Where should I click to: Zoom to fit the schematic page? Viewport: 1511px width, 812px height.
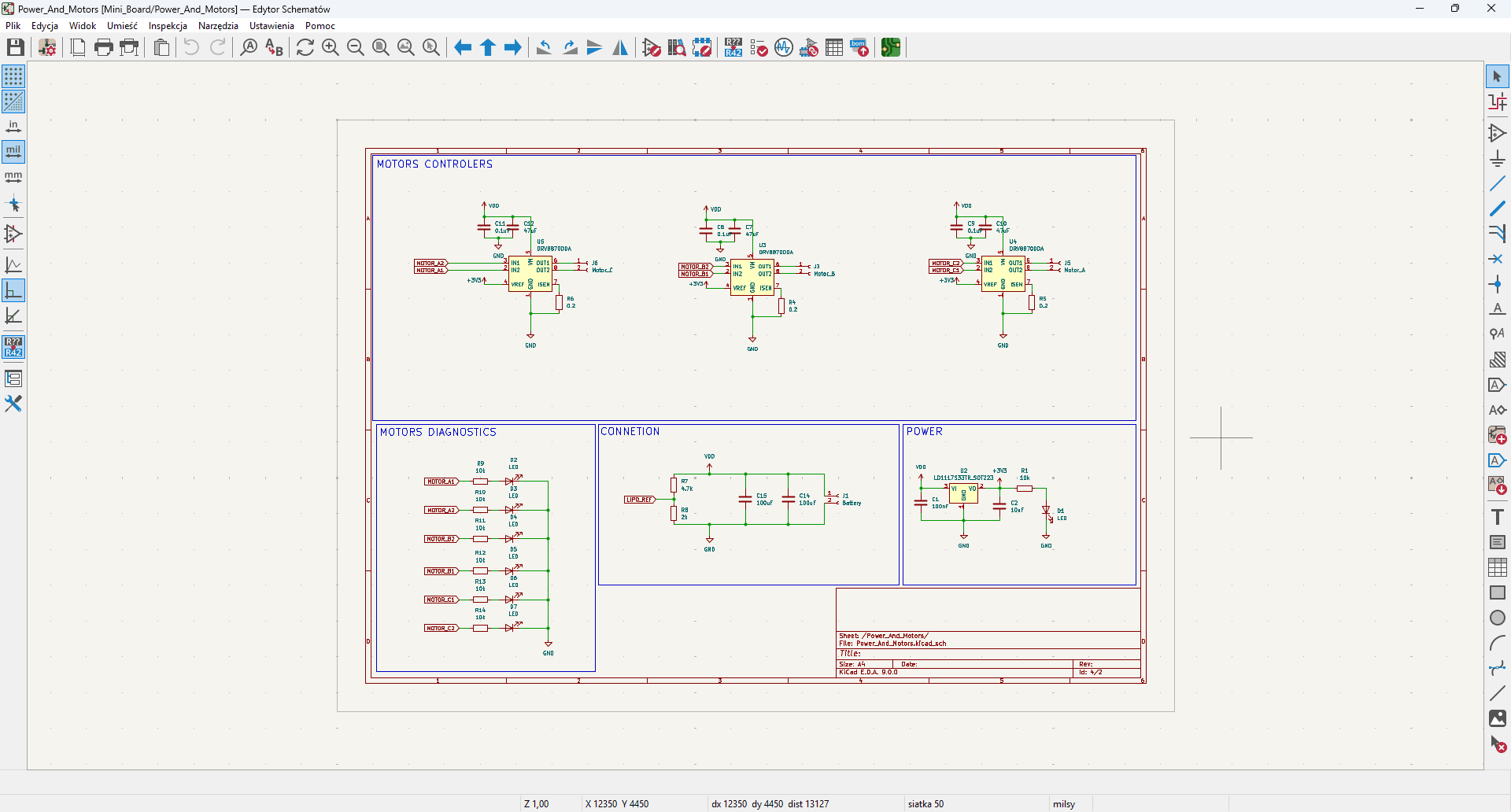point(381,48)
